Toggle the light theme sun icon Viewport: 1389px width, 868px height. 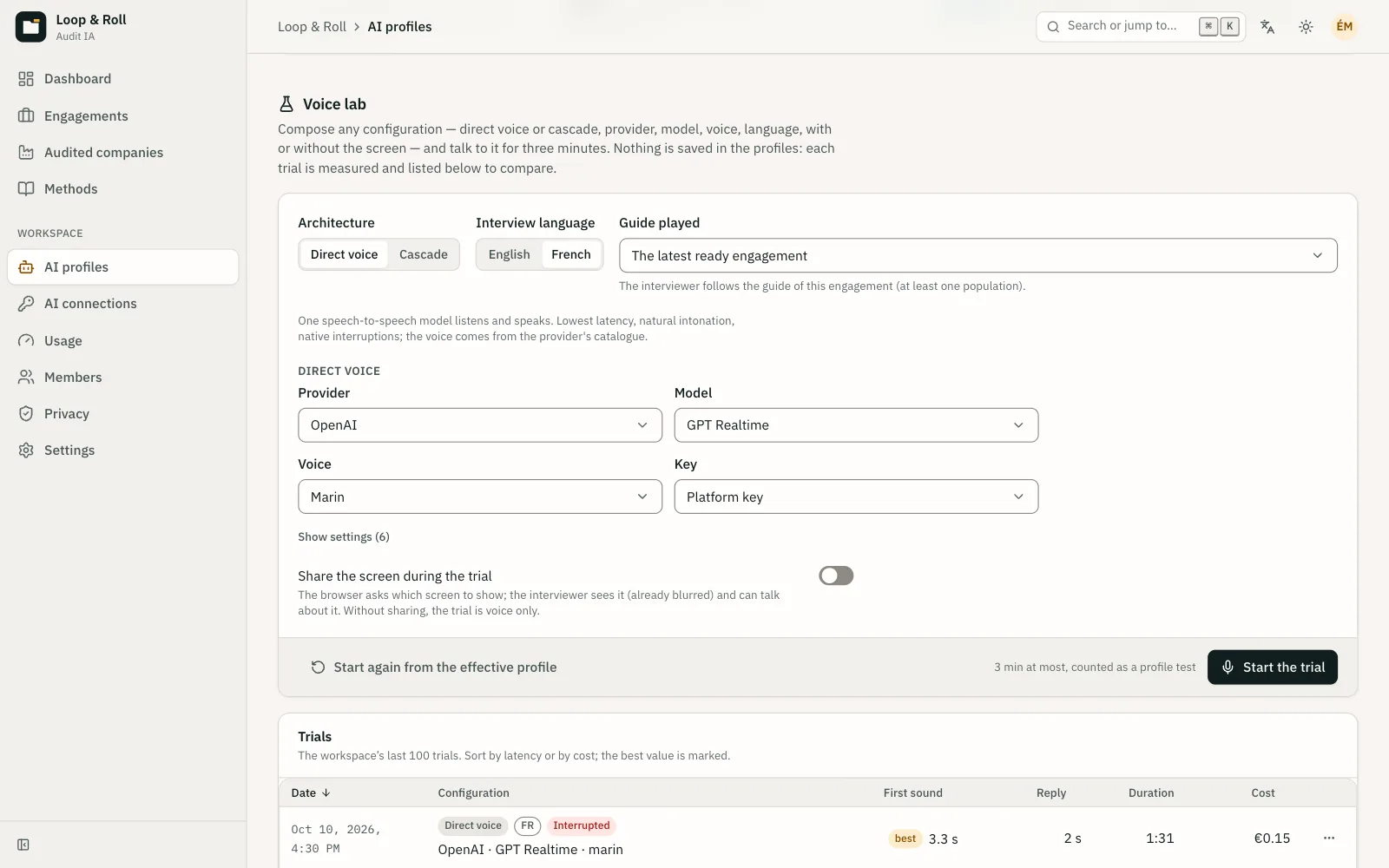click(1306, 27)
